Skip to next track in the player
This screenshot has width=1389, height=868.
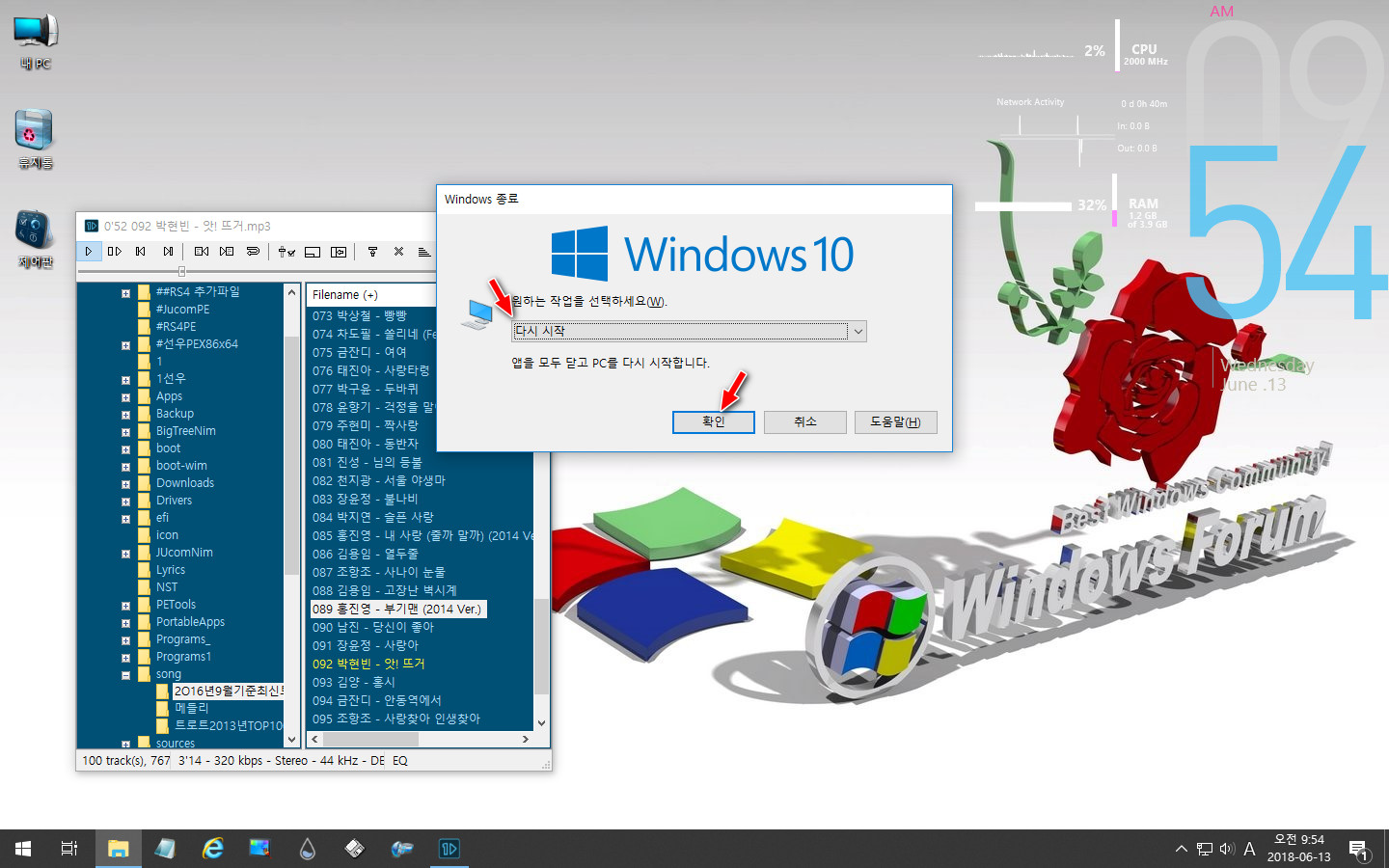click(x=168, y=251)
